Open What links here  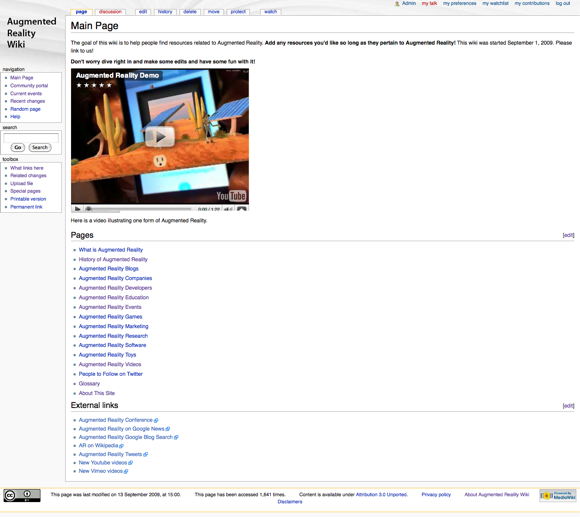tap(27, 168)
